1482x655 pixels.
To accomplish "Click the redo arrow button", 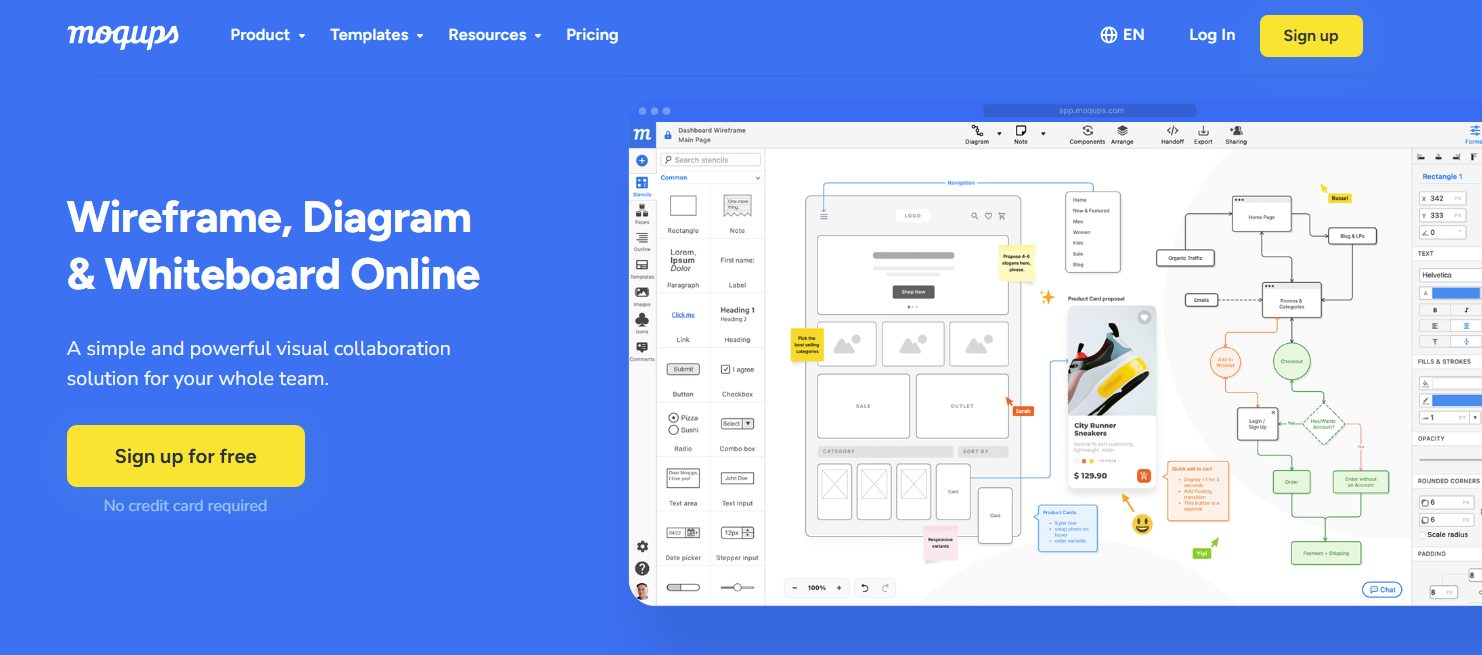I will 885,588.
